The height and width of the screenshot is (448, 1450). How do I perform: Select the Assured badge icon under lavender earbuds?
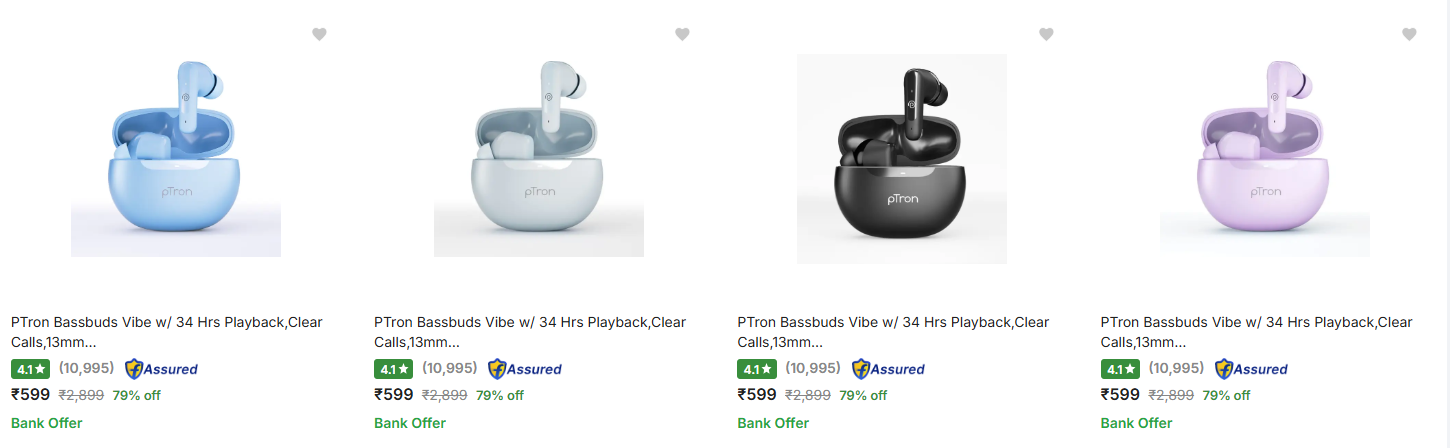[1251, 369]
